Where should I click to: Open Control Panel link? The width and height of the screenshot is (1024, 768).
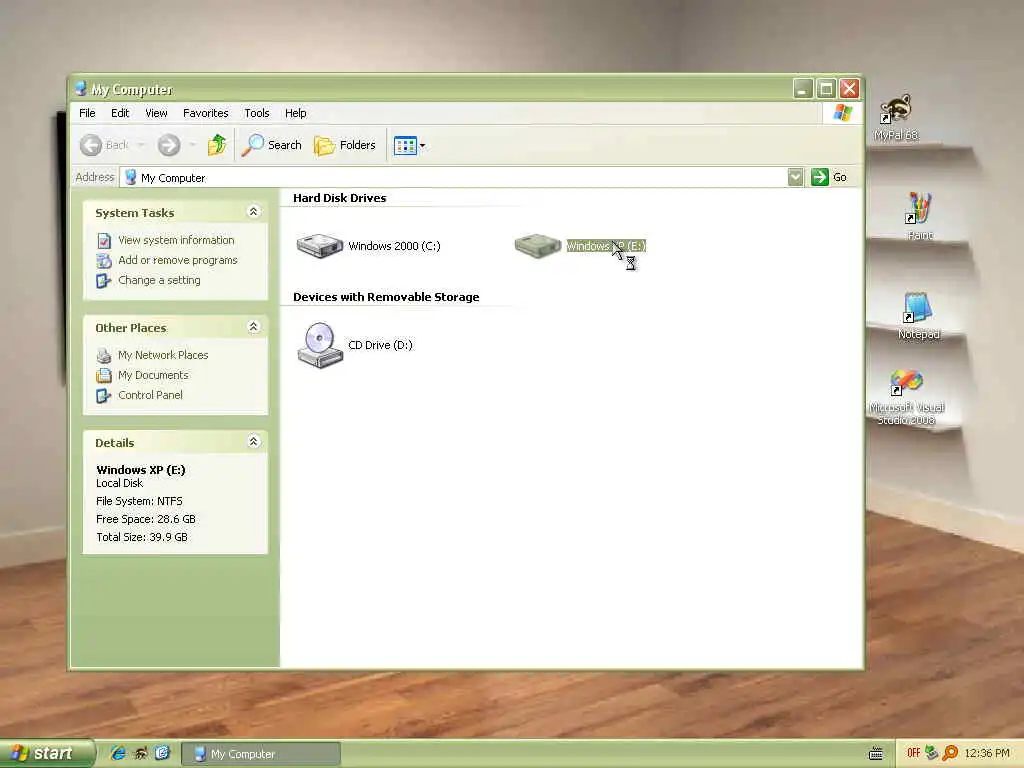tap(150, 395)
